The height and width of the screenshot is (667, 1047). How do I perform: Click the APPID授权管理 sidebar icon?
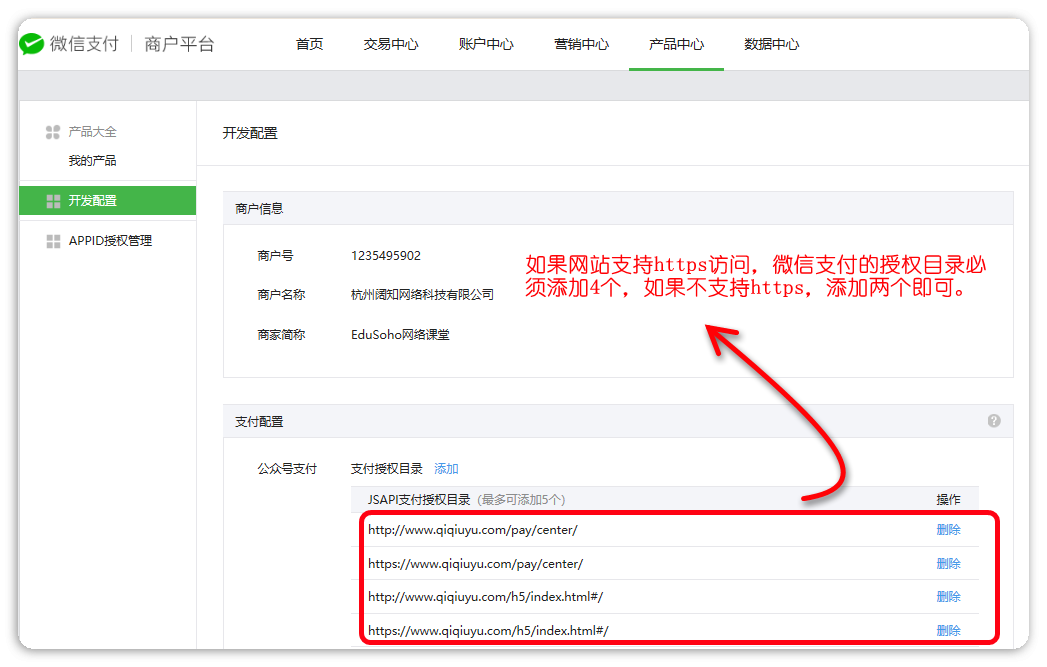(53, 241)
